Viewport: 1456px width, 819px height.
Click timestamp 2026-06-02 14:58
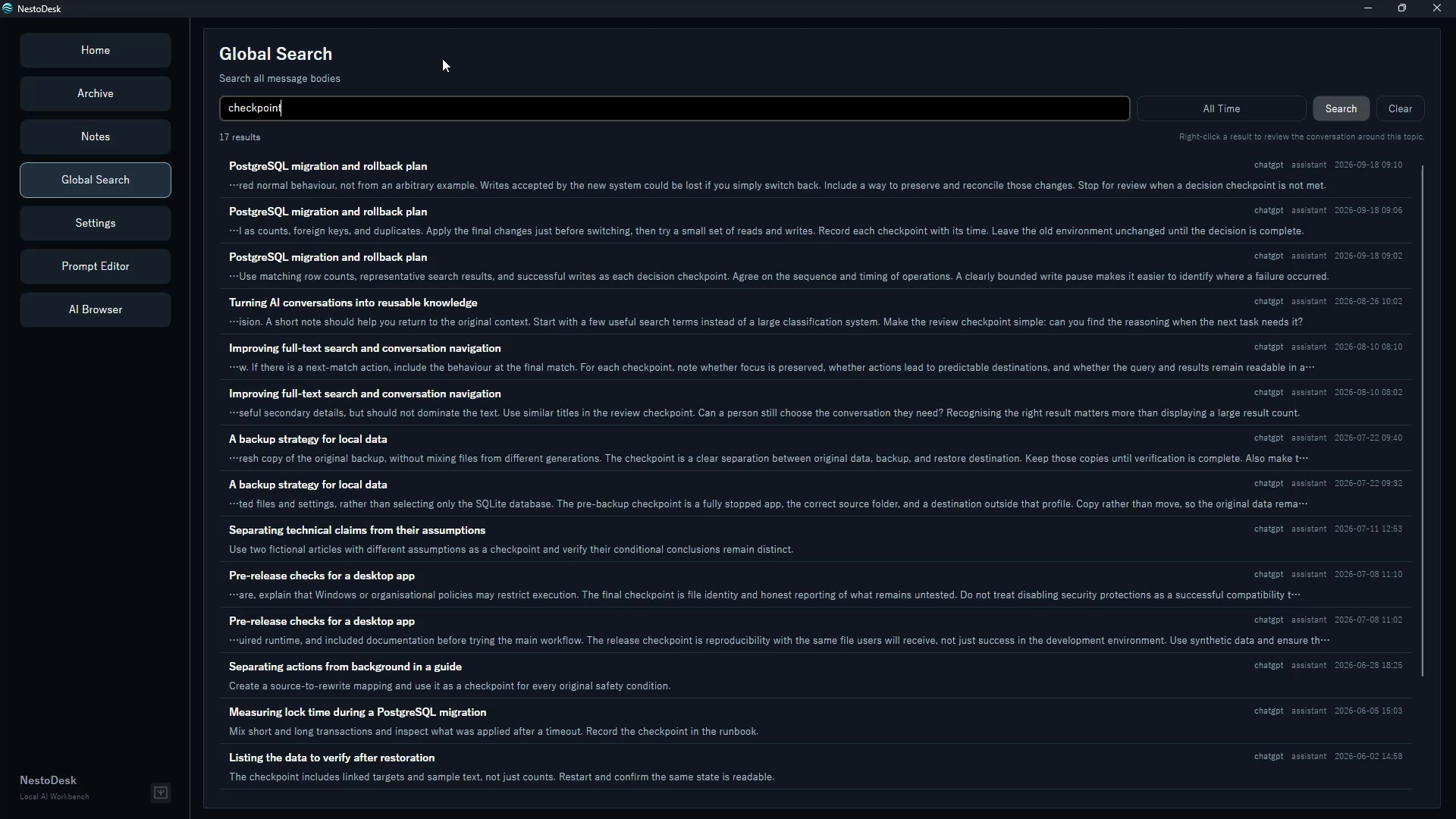(1368, 757)
